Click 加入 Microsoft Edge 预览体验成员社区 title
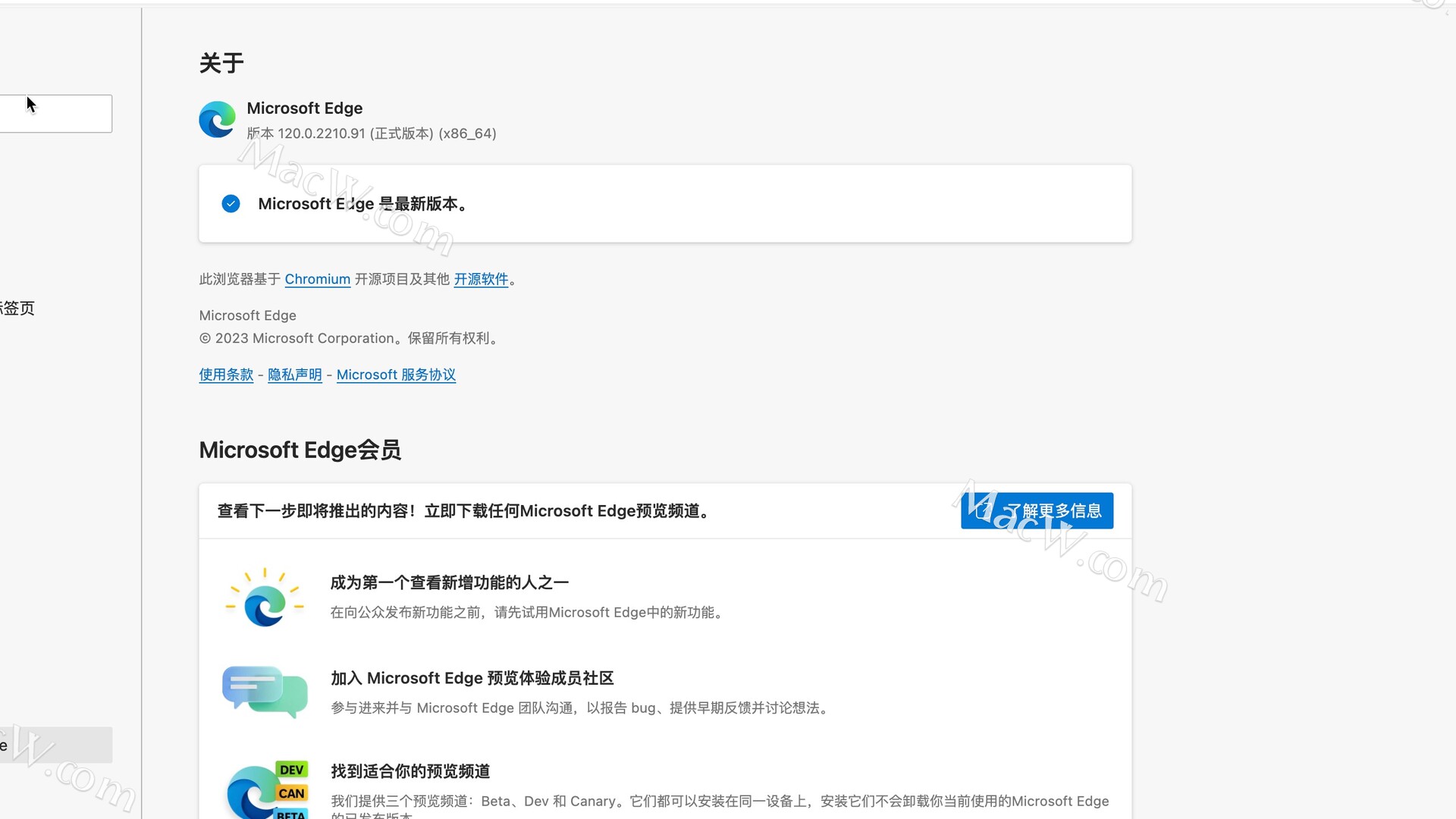 (472, 678)
